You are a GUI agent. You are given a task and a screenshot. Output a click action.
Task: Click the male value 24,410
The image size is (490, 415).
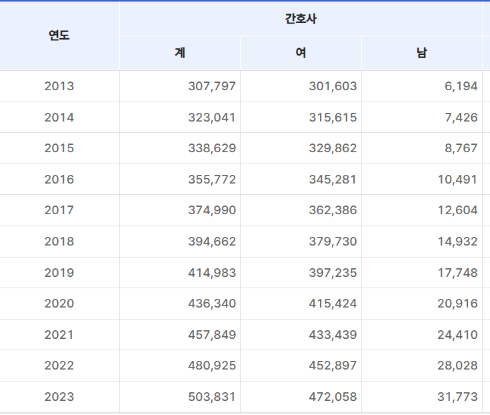tap(457, 335)
